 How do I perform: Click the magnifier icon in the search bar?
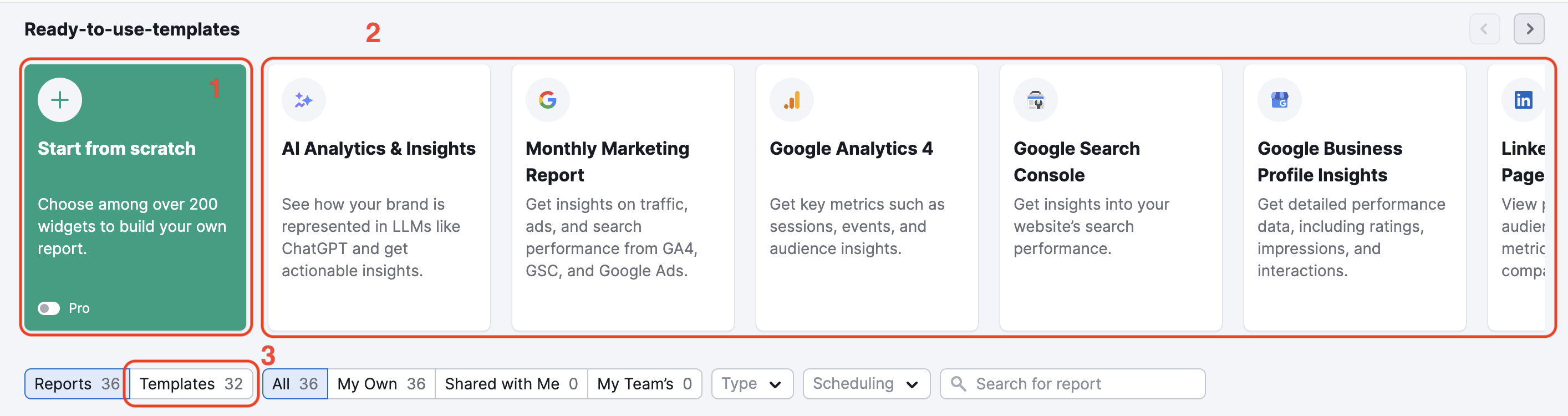[959, 384]
